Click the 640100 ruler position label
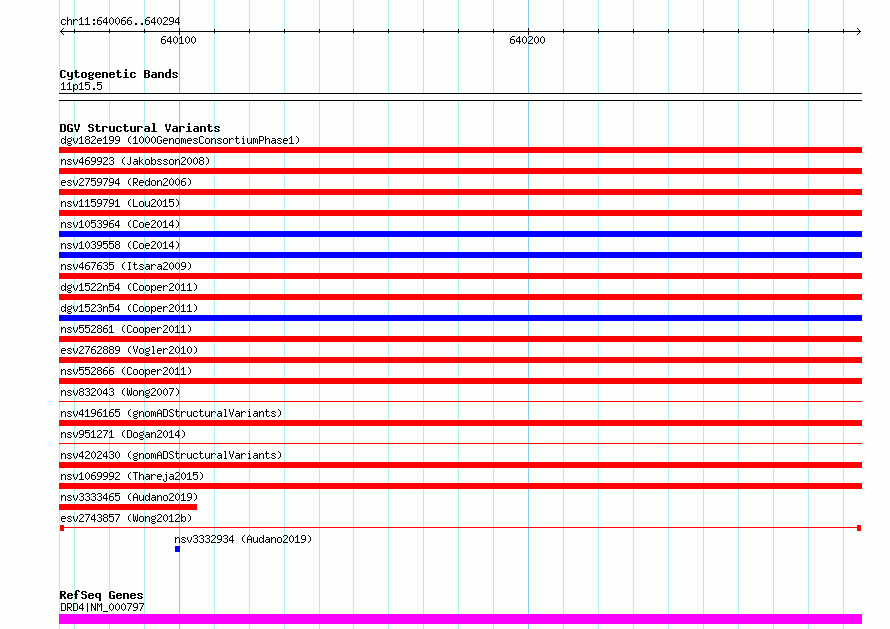The width and height of the screenshot is (890, 629). pyautogui.click(x=178, y=40)
